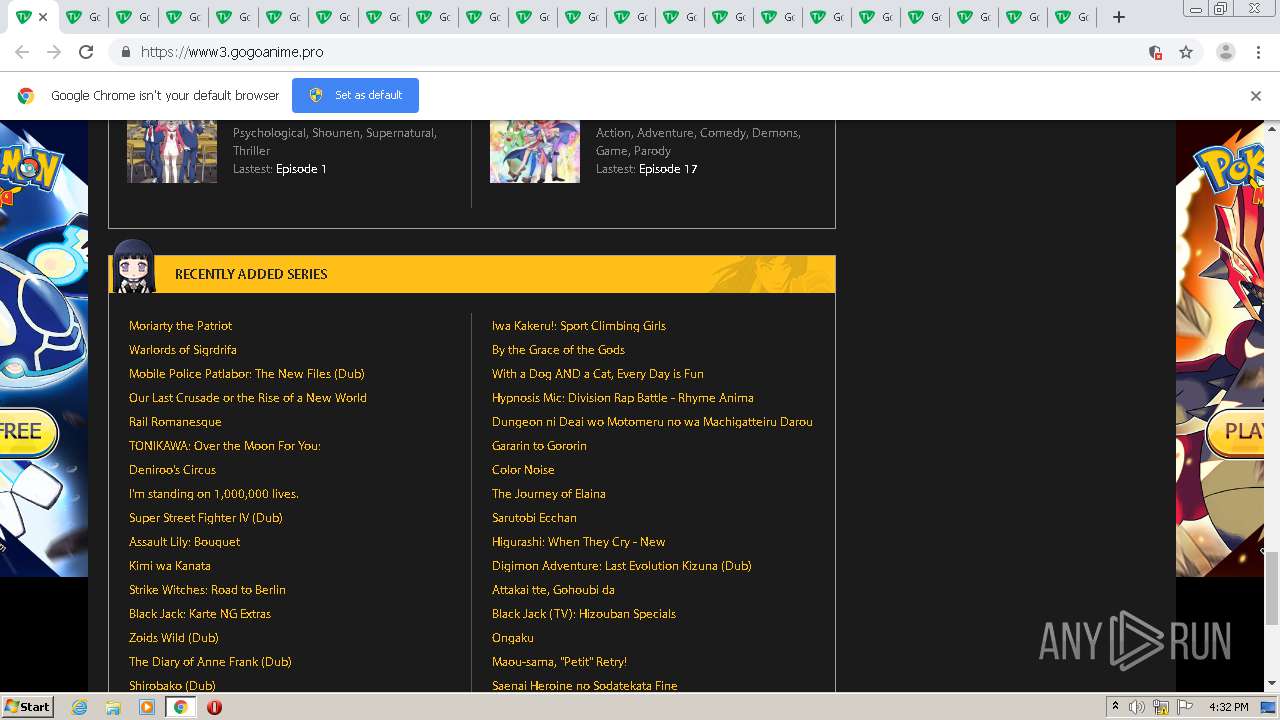Open Rail Romanesque link
The width and height of the screenshot is (1280, 720).
(x=175, y=422)
